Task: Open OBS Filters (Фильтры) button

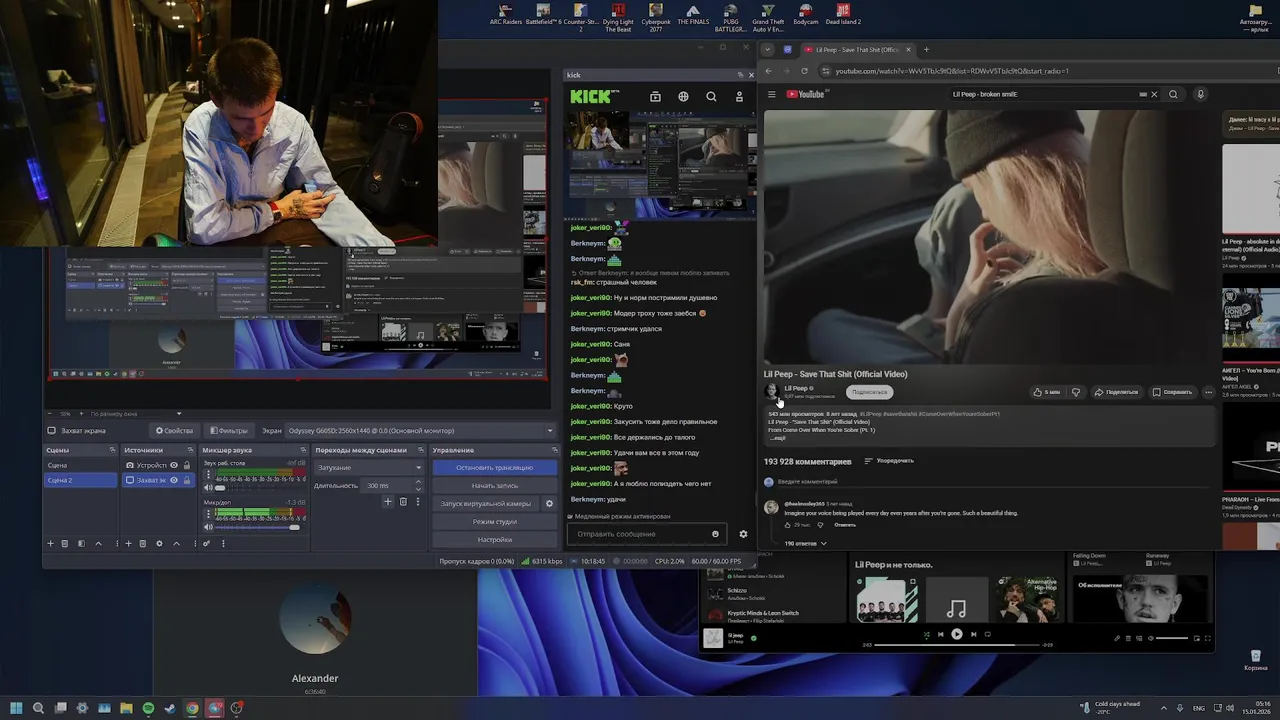Action: [229, 431]
